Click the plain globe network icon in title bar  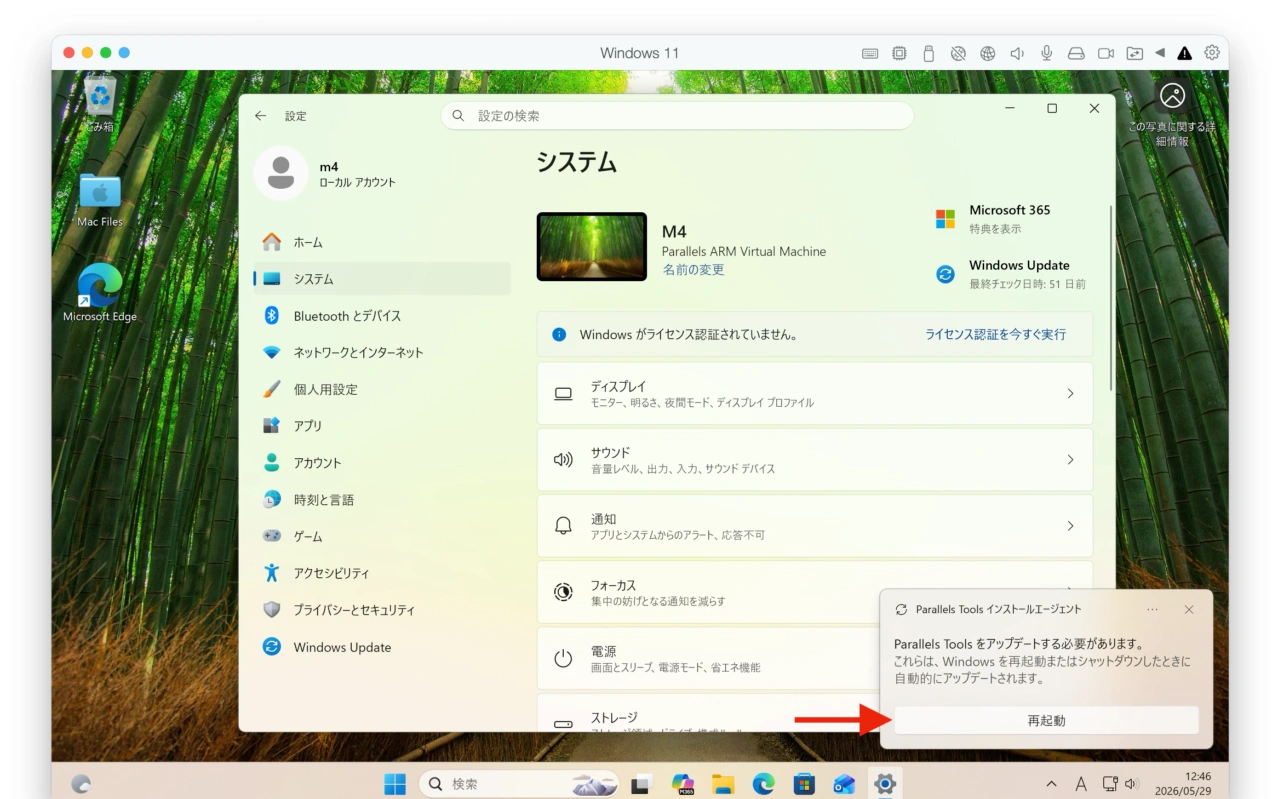click(987, 53)
